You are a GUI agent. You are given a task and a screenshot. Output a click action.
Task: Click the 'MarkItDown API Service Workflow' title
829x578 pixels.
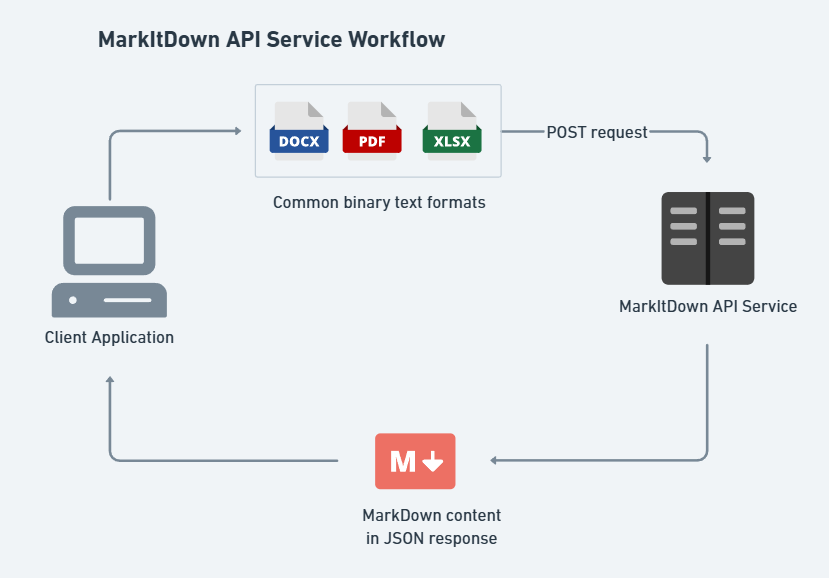271,40
